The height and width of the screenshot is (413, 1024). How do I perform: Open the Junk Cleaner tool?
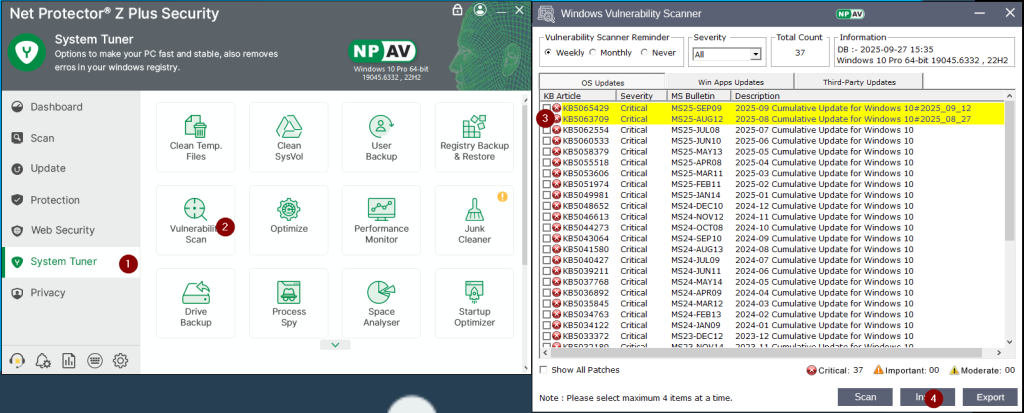point(474,221)
